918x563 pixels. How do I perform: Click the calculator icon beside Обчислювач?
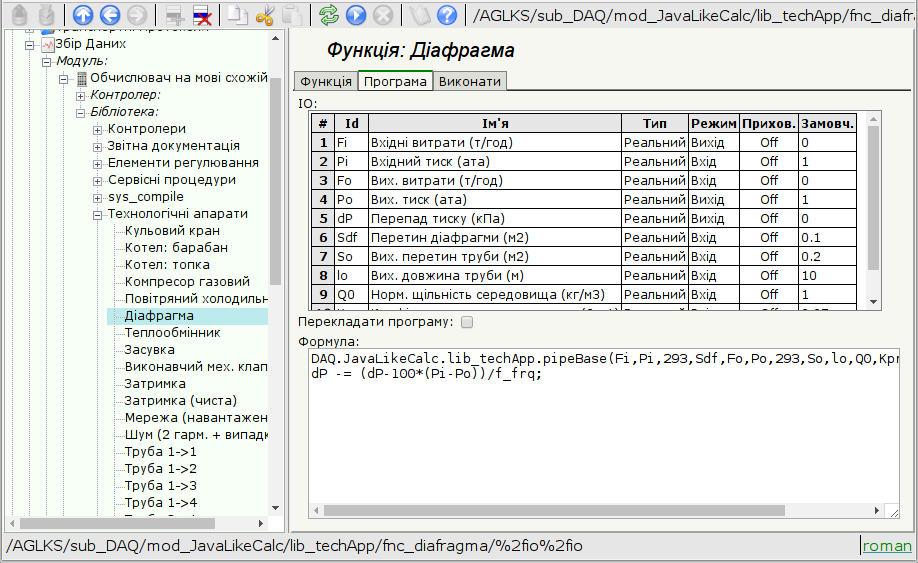coord(82,78)
